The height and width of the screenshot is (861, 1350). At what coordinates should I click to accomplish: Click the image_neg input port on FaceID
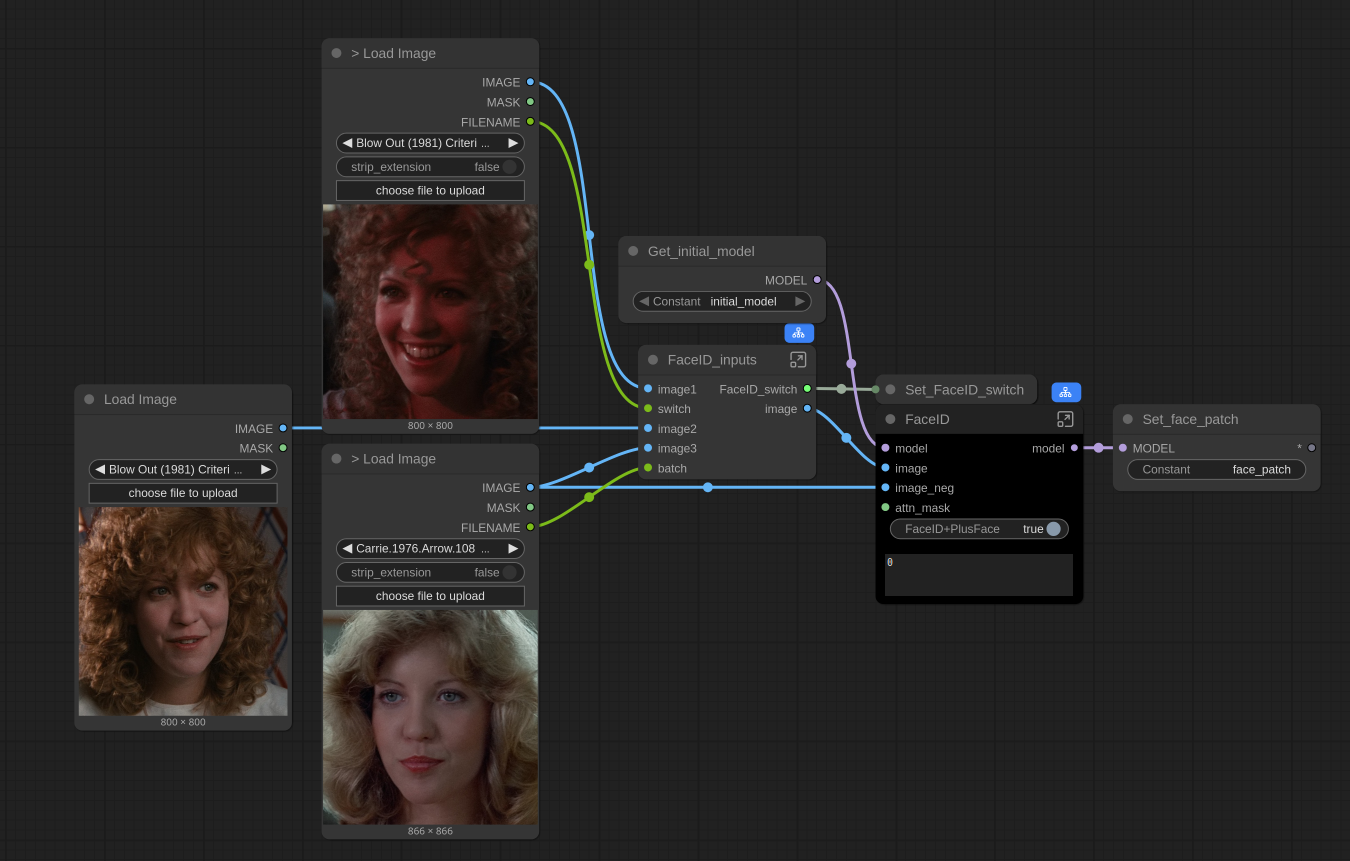pyautogui.click(x=885, y=488)
